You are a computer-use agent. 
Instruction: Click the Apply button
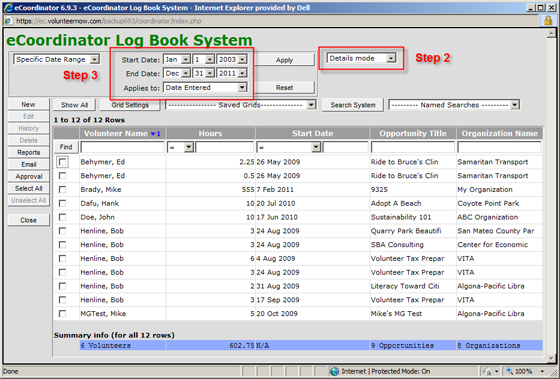(284, 60)
